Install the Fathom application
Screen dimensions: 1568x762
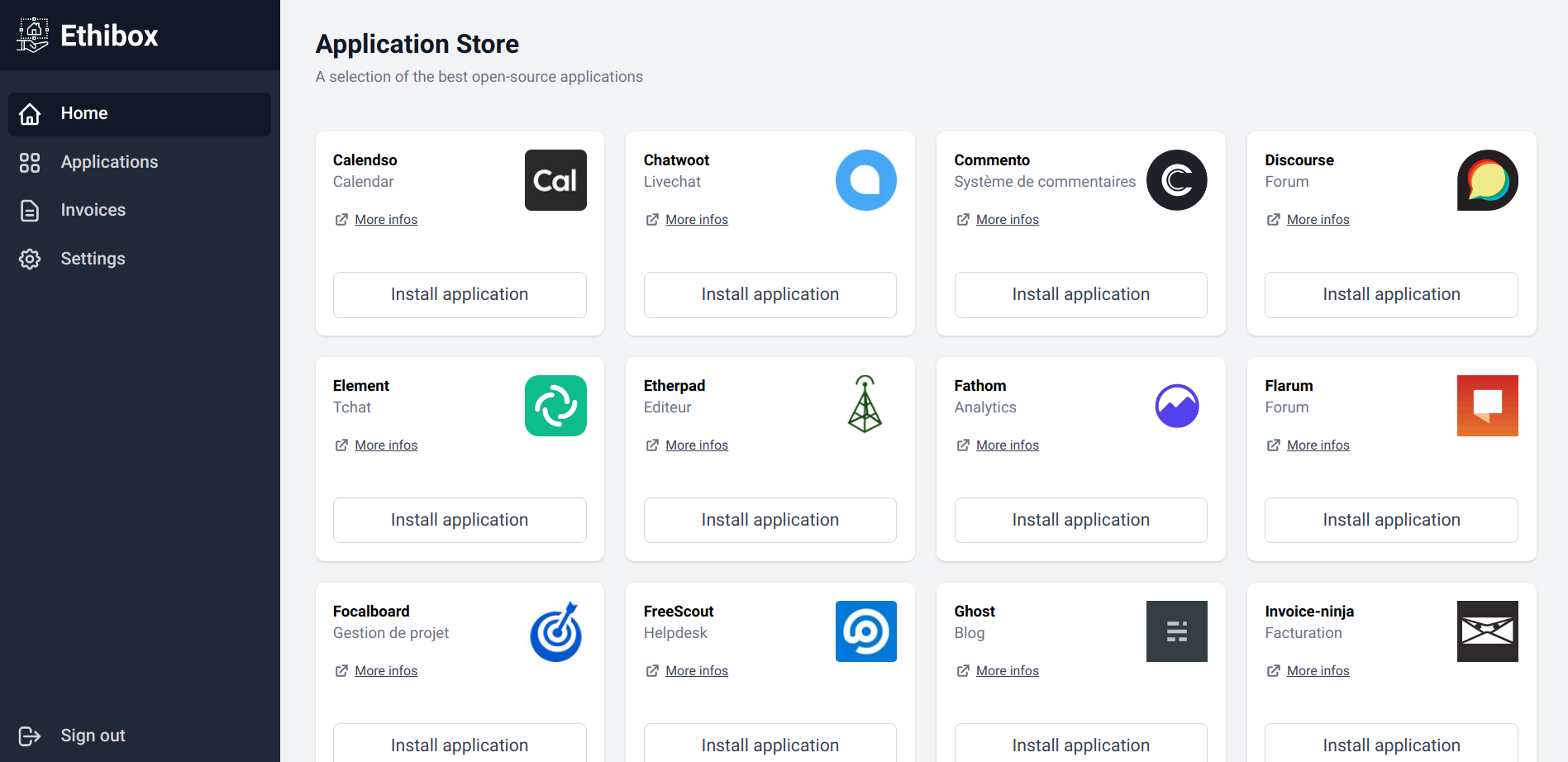pos(1081,521)
